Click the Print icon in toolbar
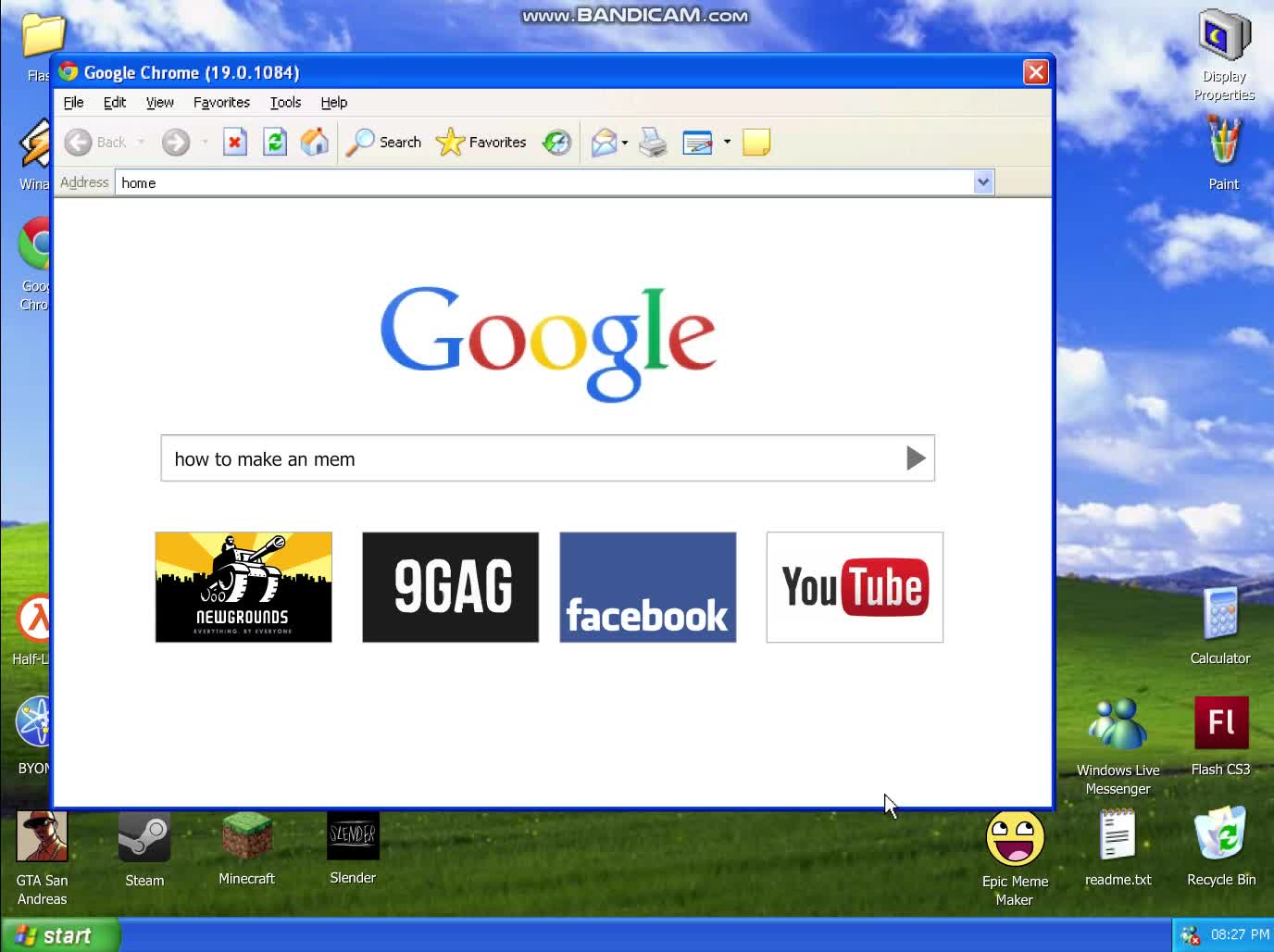This screenshot has height=952, width=1274. tap(653, 143)
